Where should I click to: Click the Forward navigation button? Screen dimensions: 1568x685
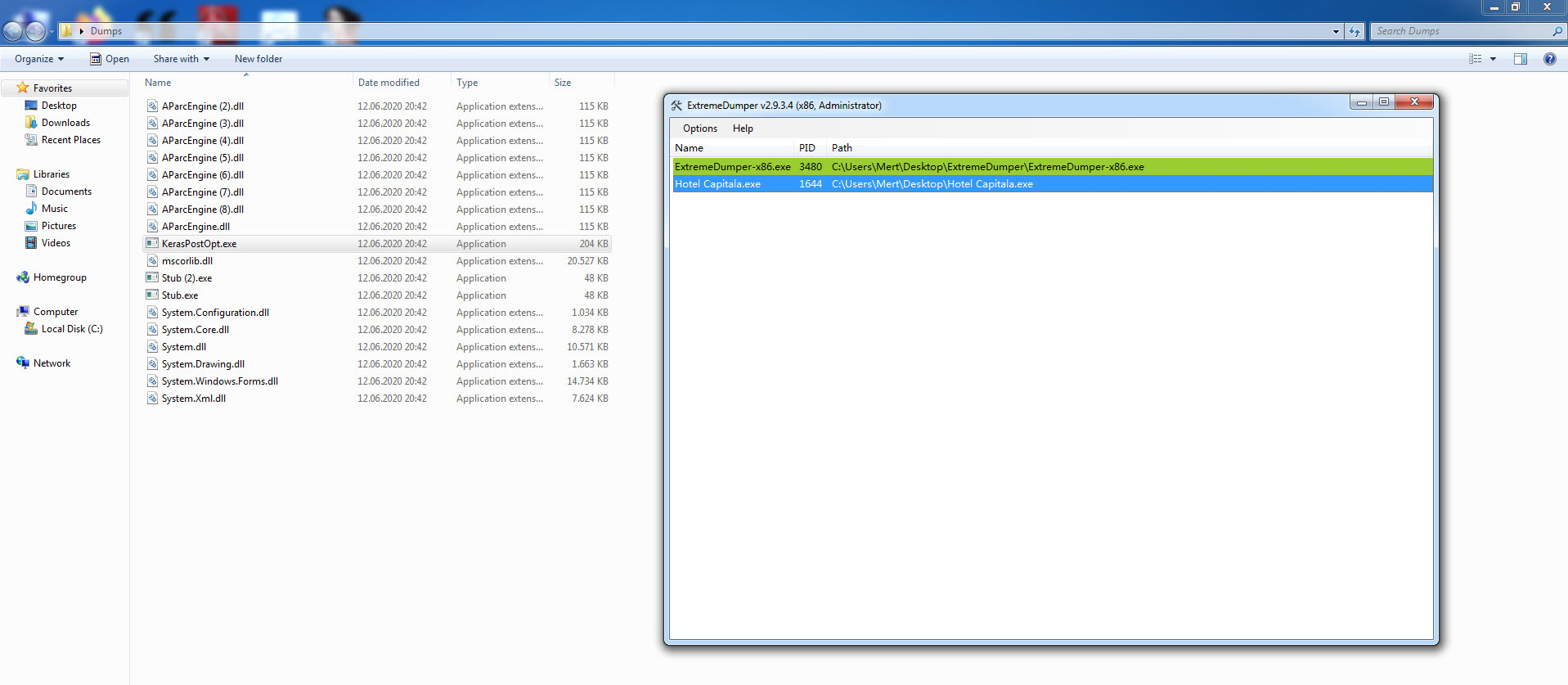pyautogui.click(x=35, y=31)
